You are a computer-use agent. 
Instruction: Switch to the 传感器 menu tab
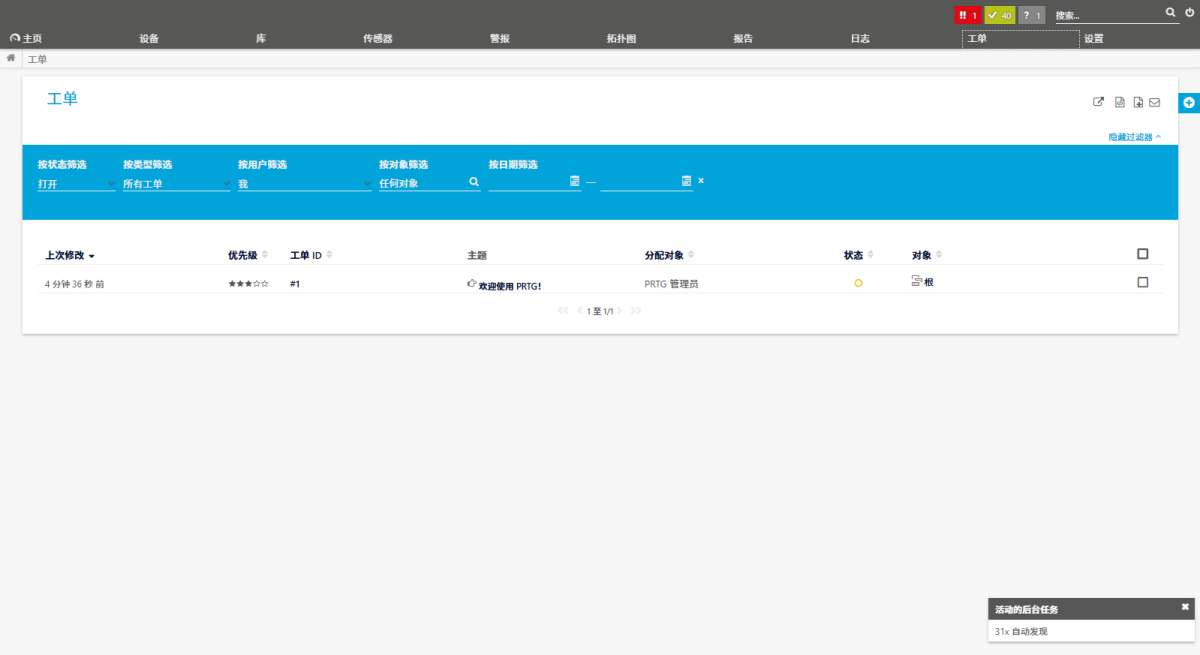(377, 37)
